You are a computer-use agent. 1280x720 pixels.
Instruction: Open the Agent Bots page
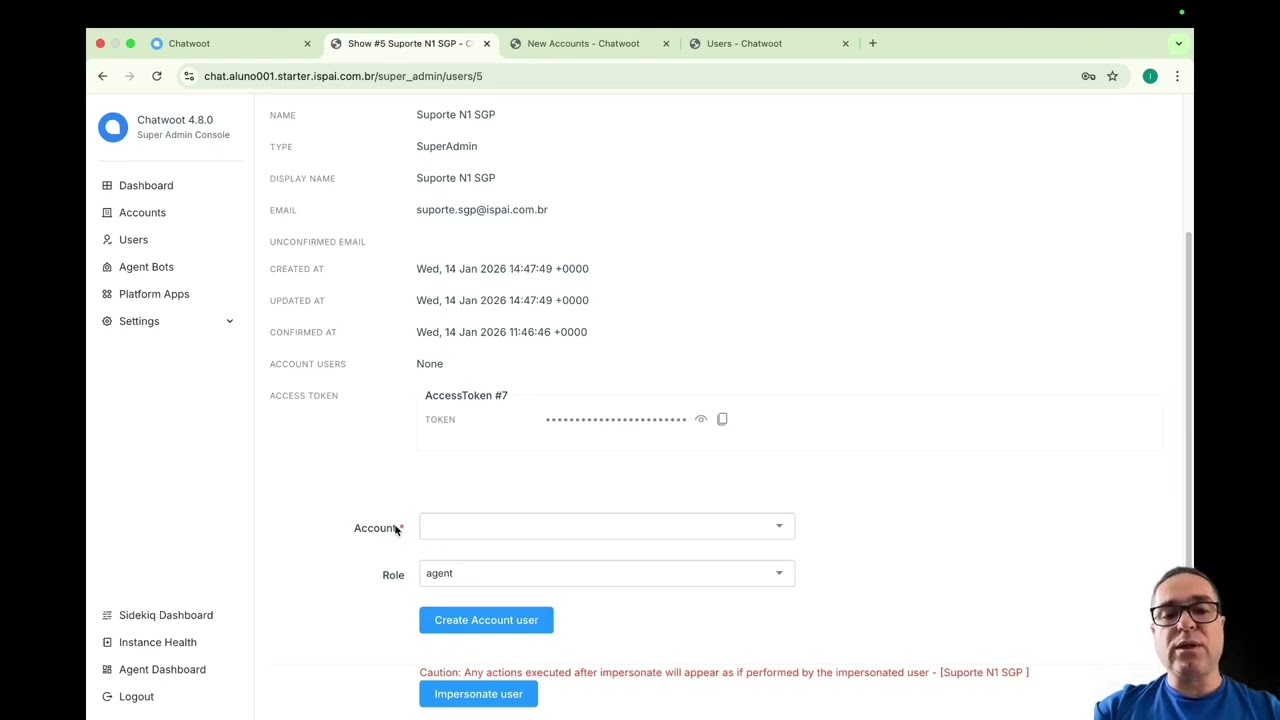pos(146,267)
